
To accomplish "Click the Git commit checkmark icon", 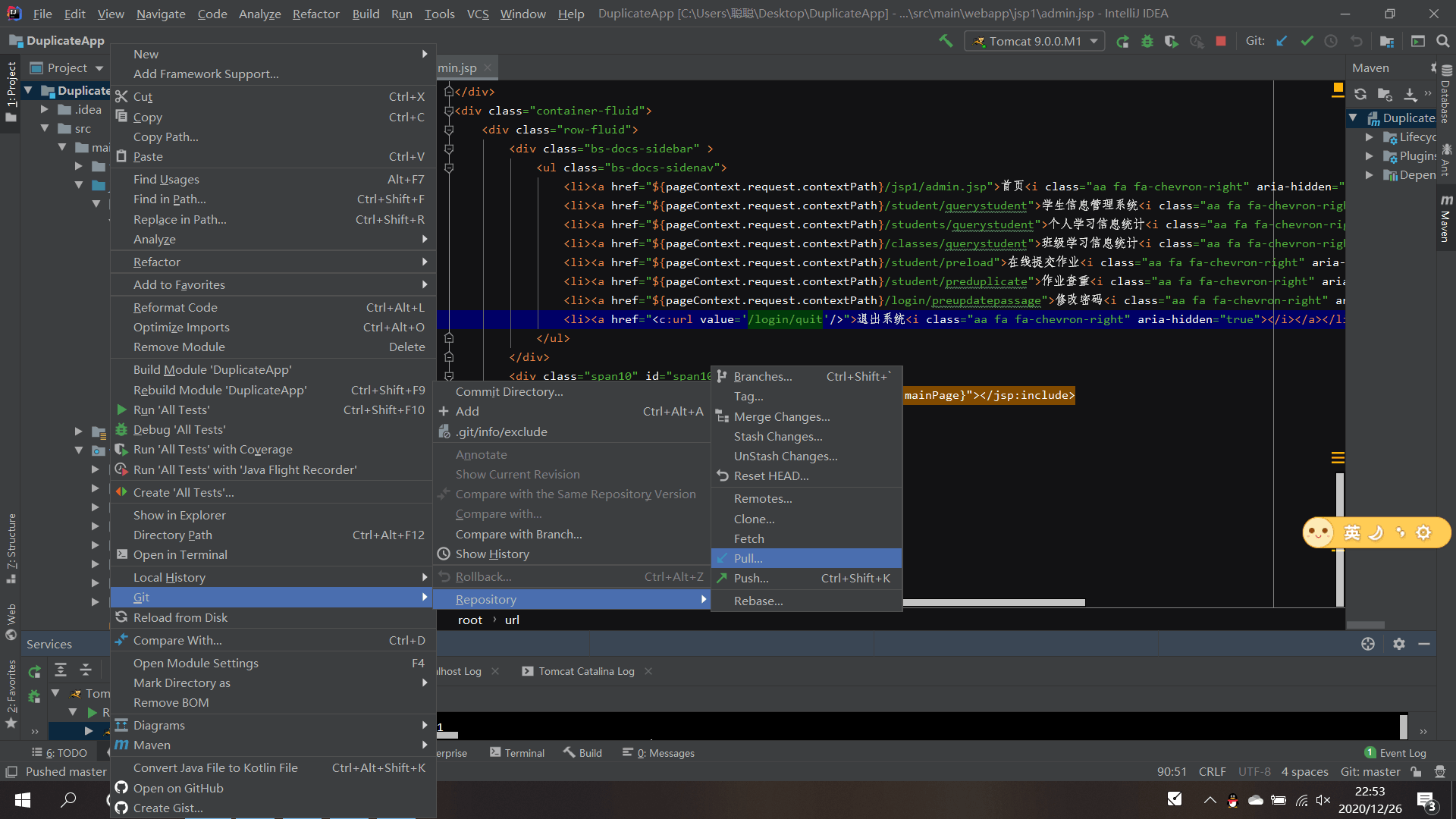I will (x=1307, y=41).
